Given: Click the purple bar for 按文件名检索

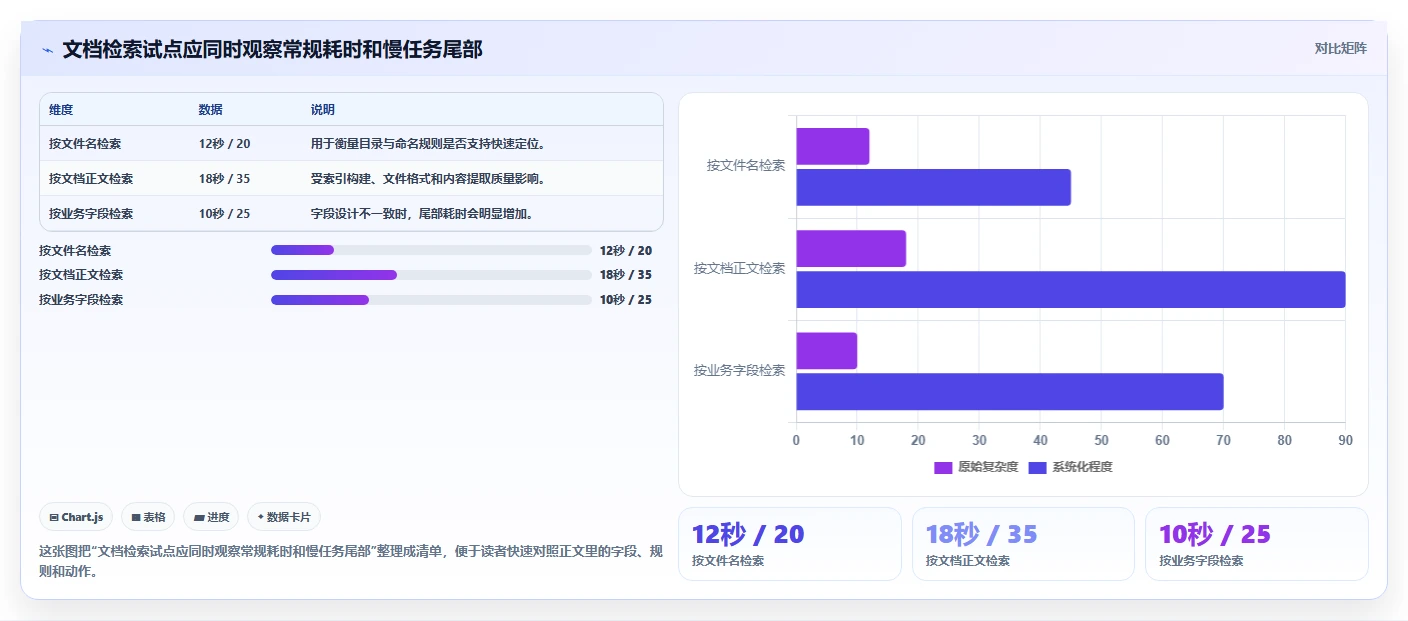Looking at the screenshot, I should pos(832,146).
